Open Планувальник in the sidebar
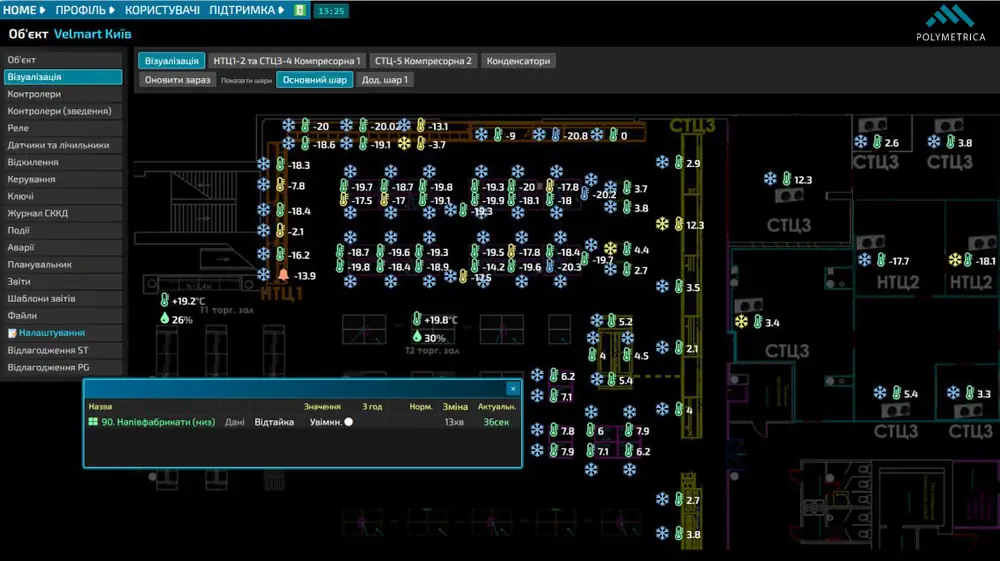1000x561 pixels. [62, 265]
